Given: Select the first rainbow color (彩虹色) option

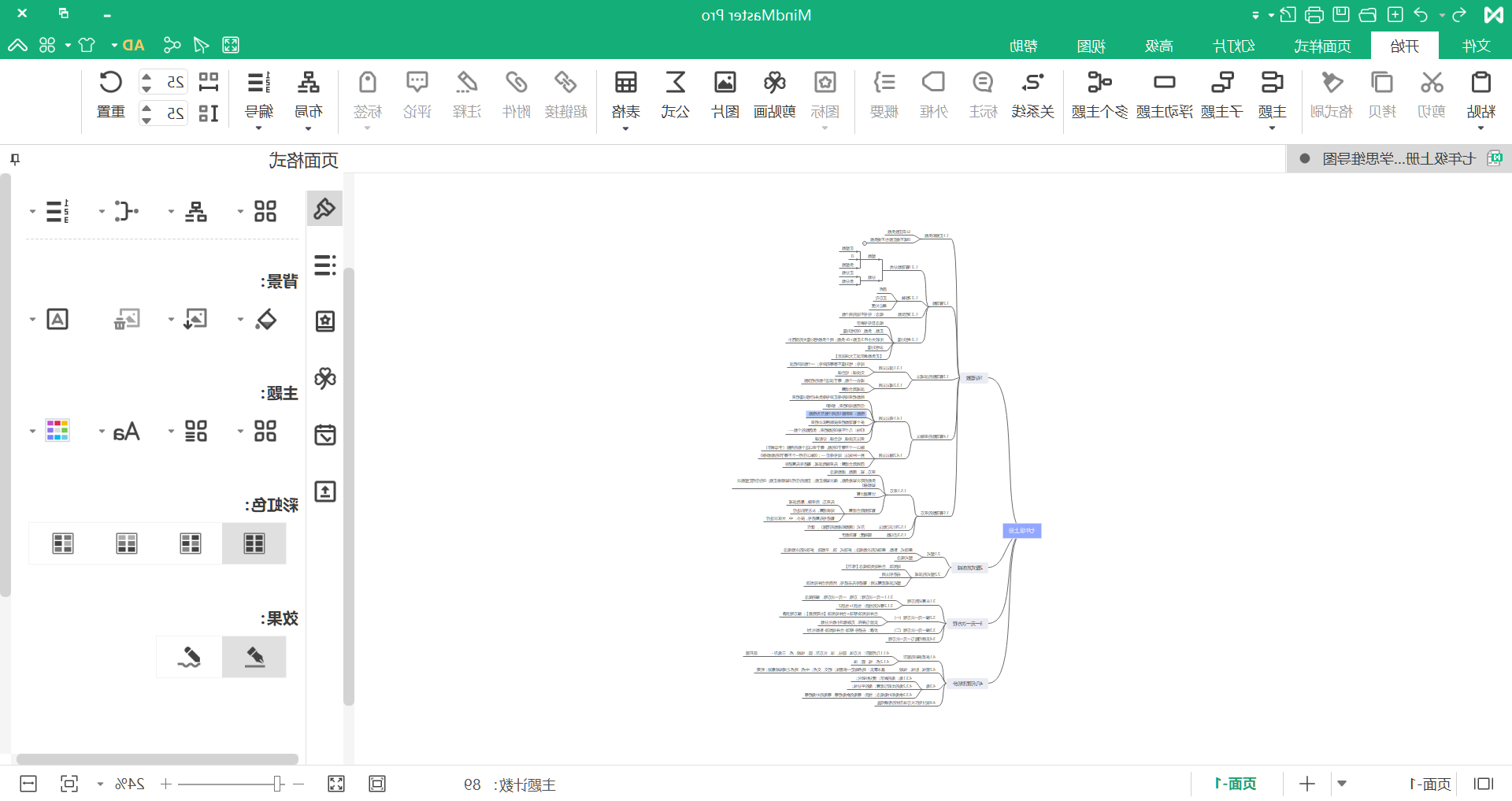Looking at the screenshot, I should tap(254, 543).
